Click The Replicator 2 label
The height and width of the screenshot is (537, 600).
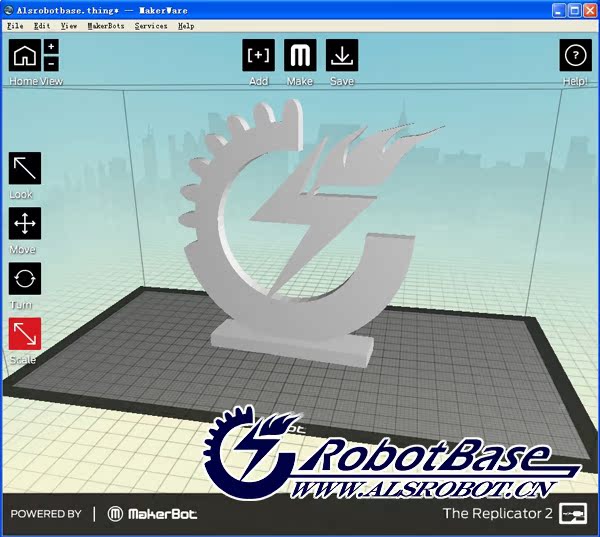tap(497, 513)
